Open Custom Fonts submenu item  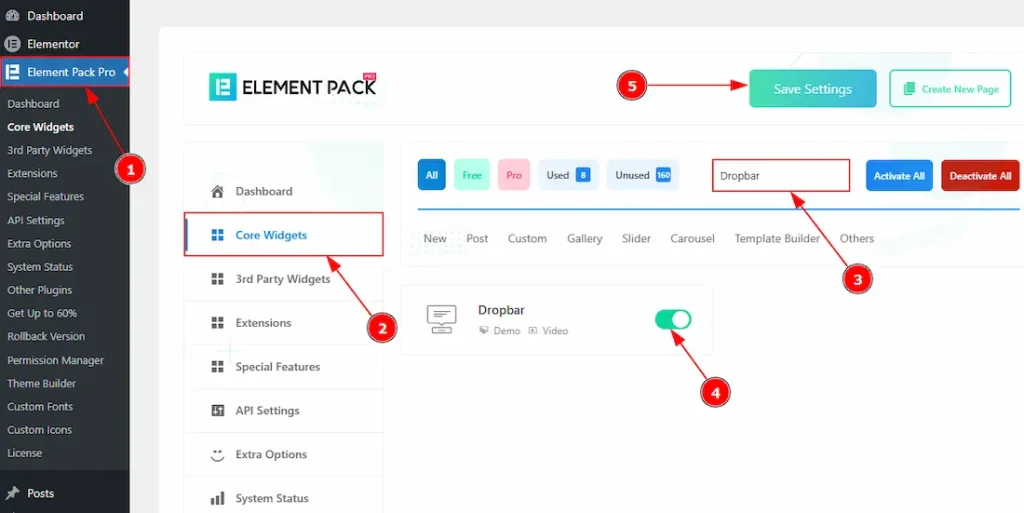(40, 407)
